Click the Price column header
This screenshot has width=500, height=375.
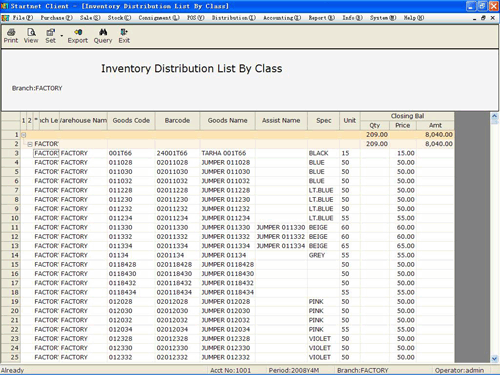tap(403, 125)
